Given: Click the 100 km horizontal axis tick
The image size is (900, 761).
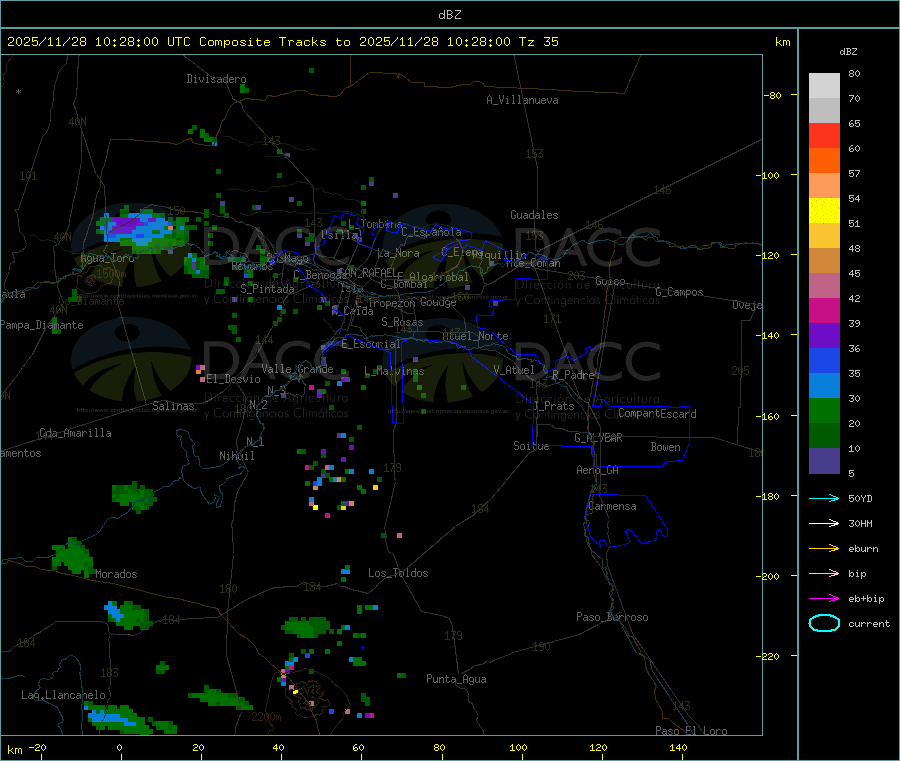Looking at the screenshot, I should coord(518,747).
